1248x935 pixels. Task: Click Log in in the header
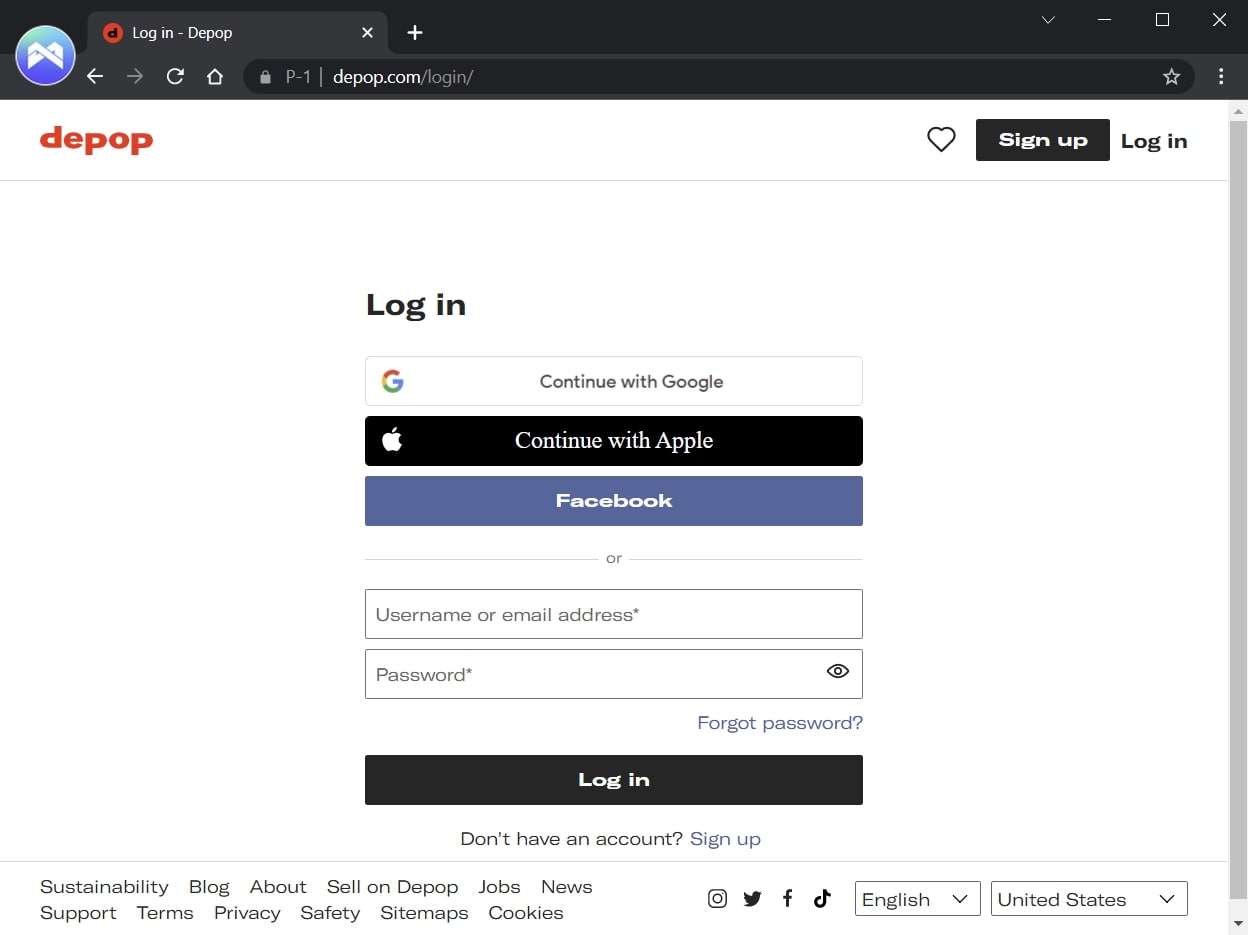1154,141
